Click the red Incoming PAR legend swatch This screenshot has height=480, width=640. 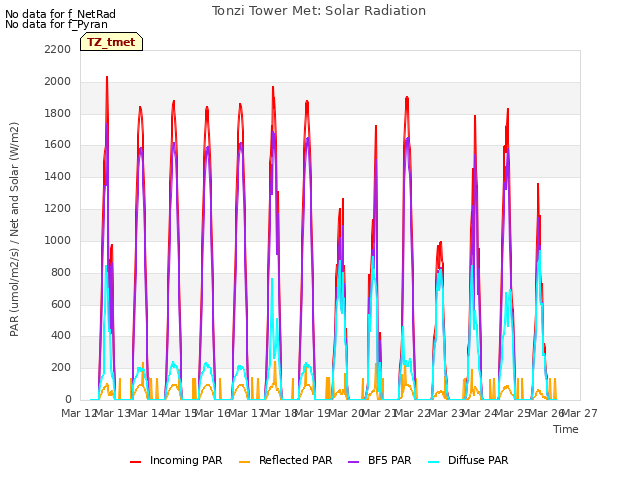coord(136,461)
